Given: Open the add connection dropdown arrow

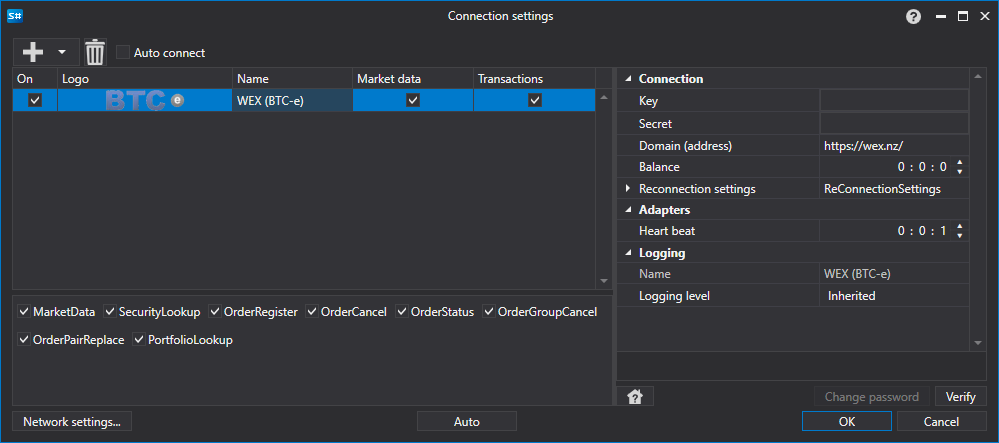Looking at the screenshot, I should click(62, 52).
